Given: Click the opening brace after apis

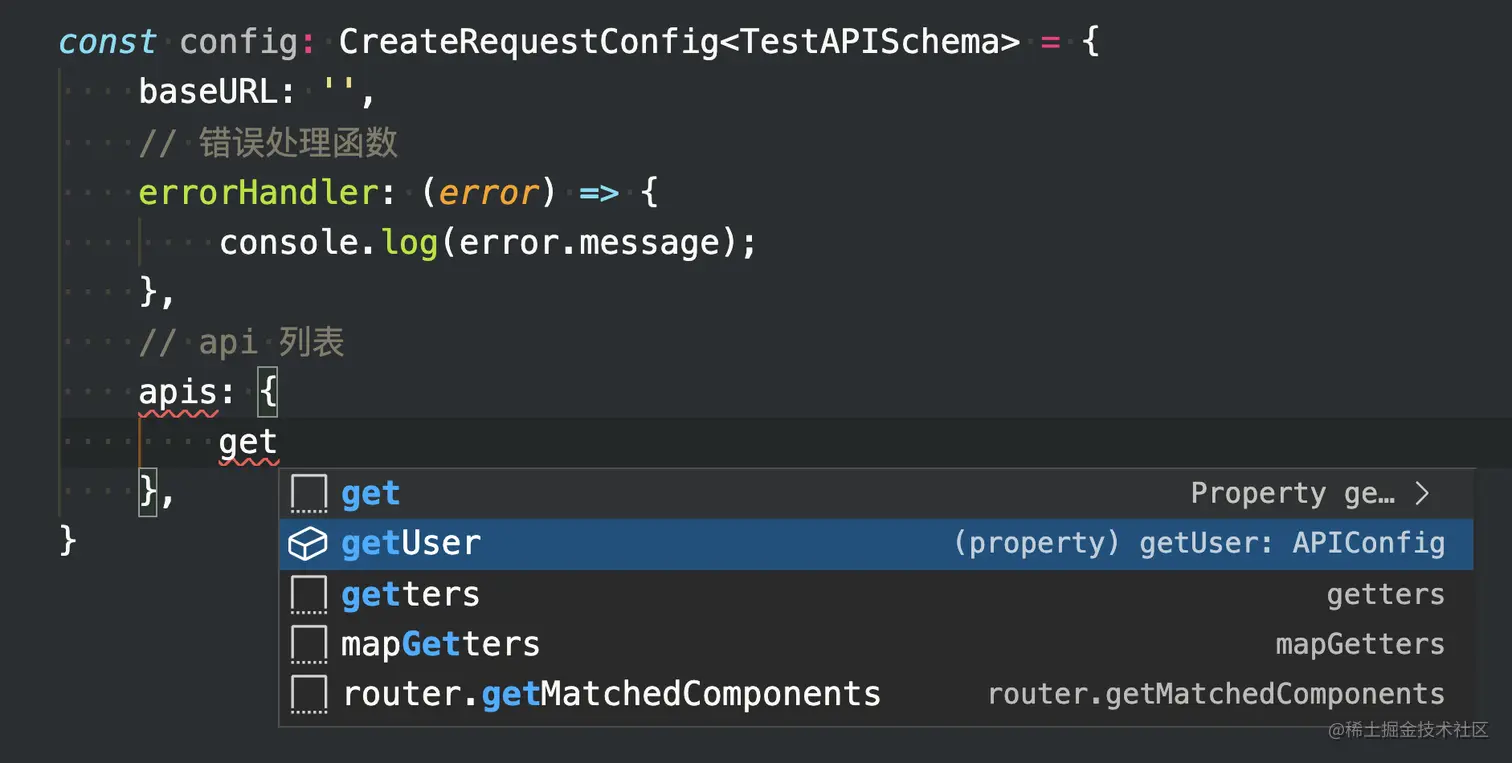Looking at the screenshot, I should [x=267, y=392].
